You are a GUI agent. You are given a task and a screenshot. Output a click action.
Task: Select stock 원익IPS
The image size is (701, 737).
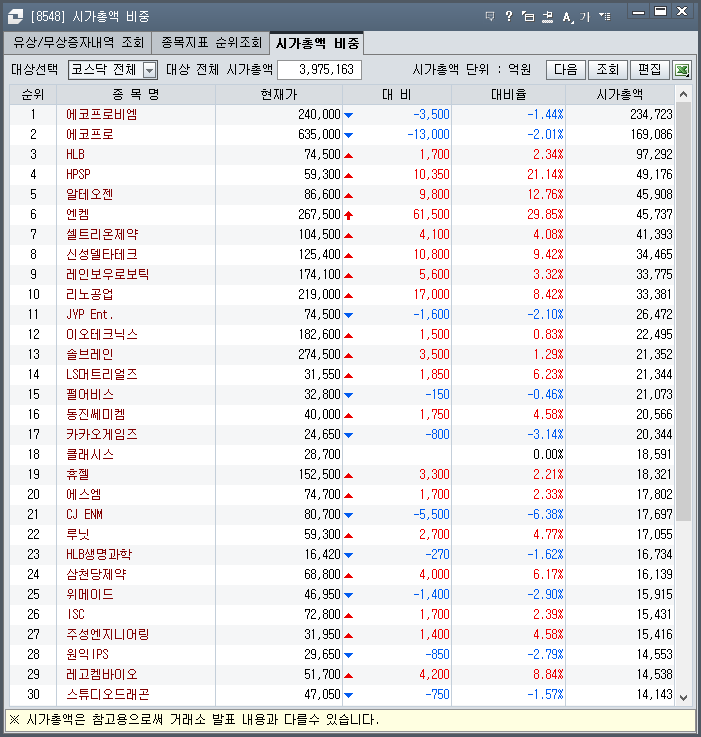(x=87, y=654)
